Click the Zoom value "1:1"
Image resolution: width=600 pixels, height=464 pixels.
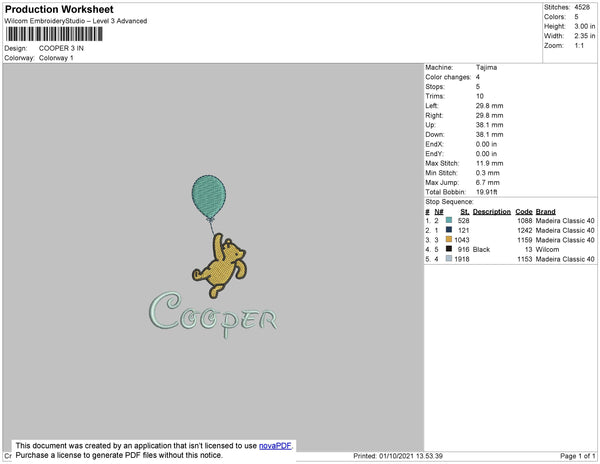[579, 46]
